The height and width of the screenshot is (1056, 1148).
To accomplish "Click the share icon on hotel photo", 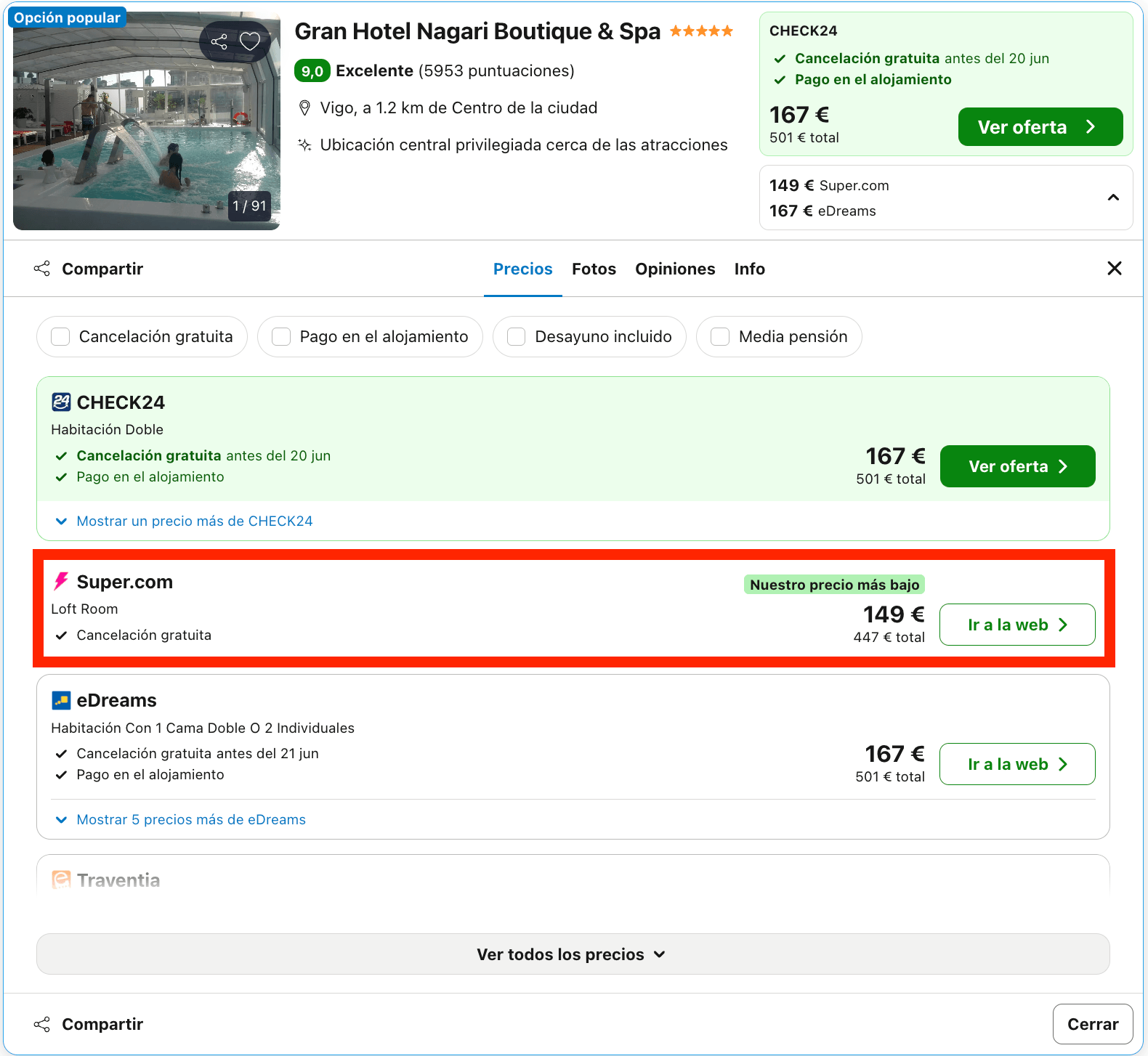I will pyautogui.click(x=219, y=41).
